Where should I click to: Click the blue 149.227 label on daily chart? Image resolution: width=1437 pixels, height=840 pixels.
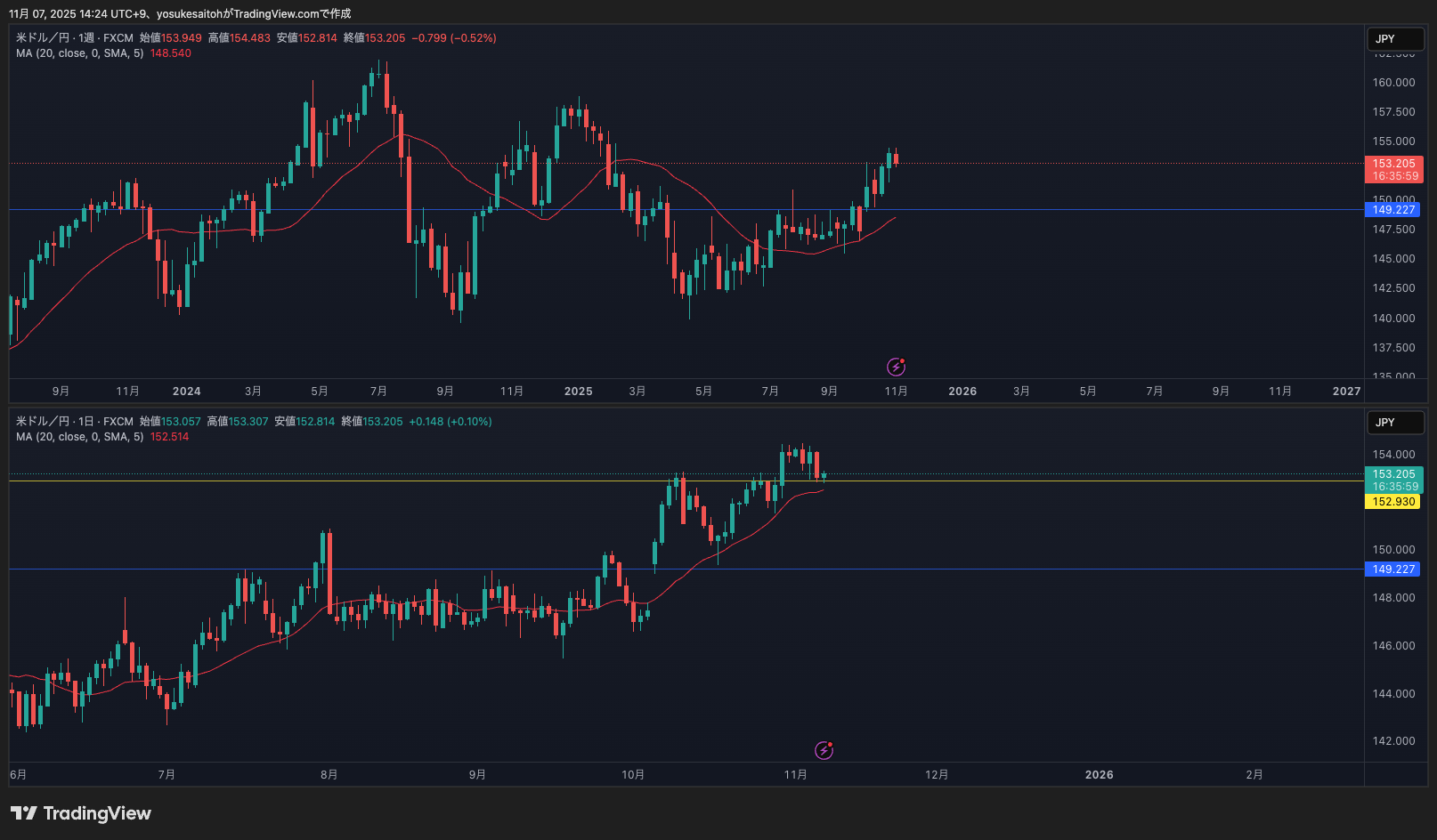pos(1393,569)
